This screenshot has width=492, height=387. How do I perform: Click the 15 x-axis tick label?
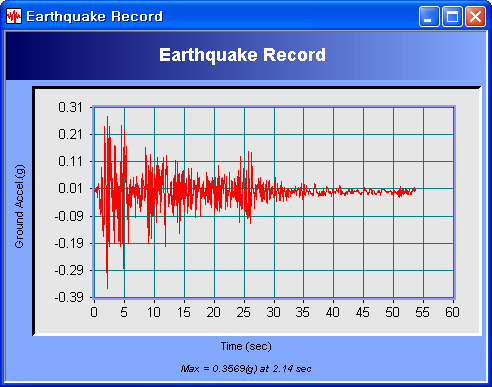click(x=184, y=312)
